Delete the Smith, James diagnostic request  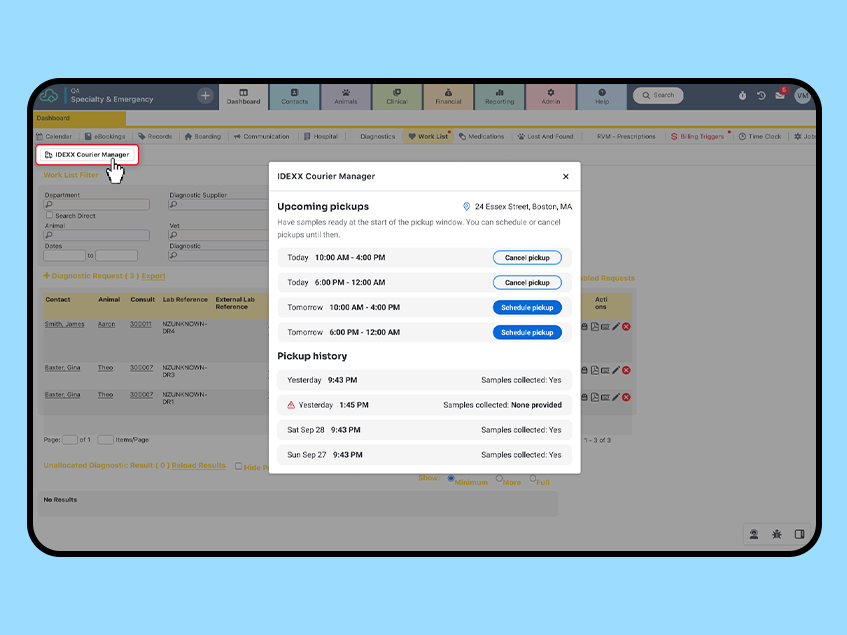[x=626, y=327]
